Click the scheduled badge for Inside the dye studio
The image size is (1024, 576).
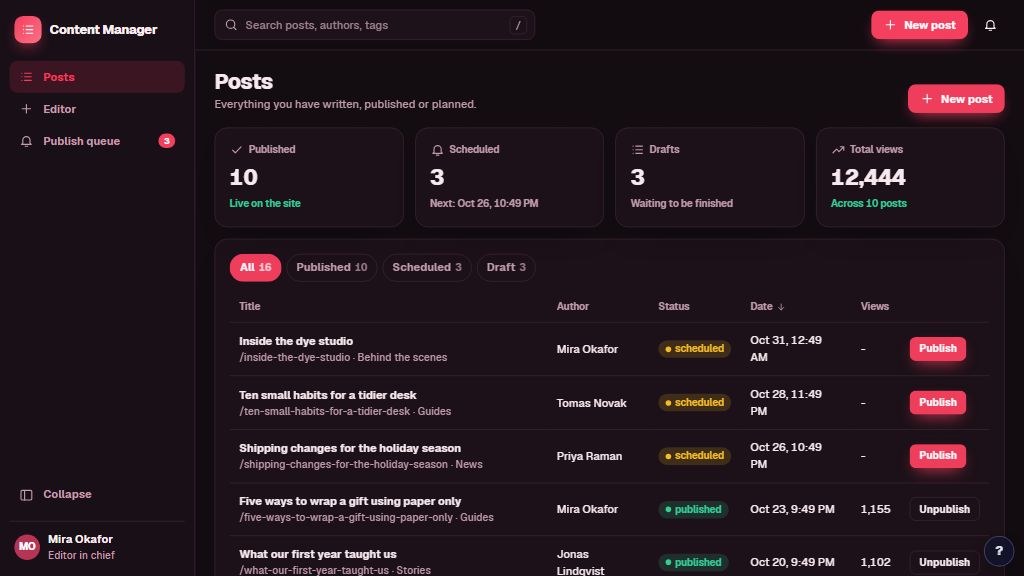(x=694, y=349)
